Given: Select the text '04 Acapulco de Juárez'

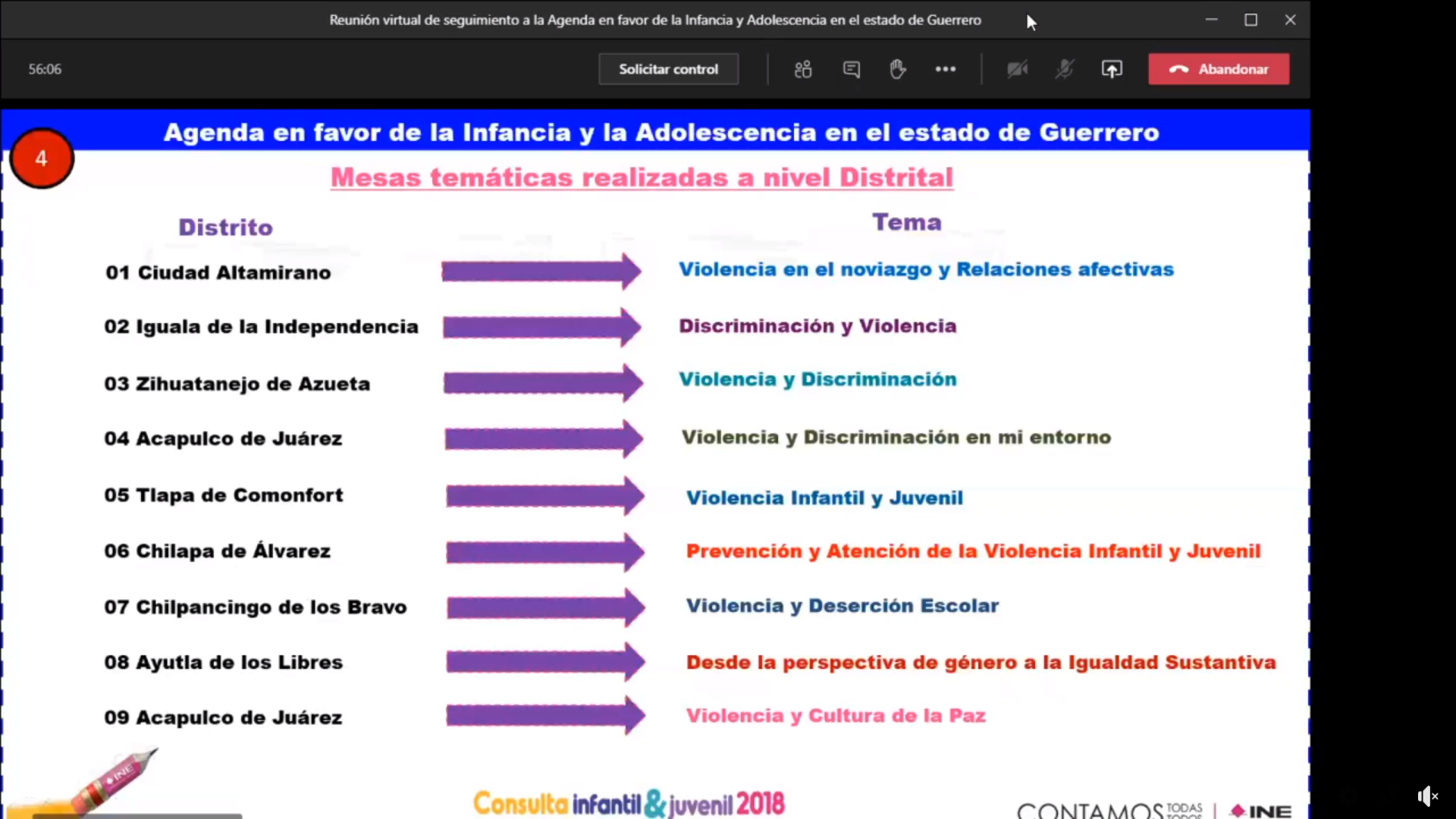Looking at the screenshot, I should [x=223, y=438].
